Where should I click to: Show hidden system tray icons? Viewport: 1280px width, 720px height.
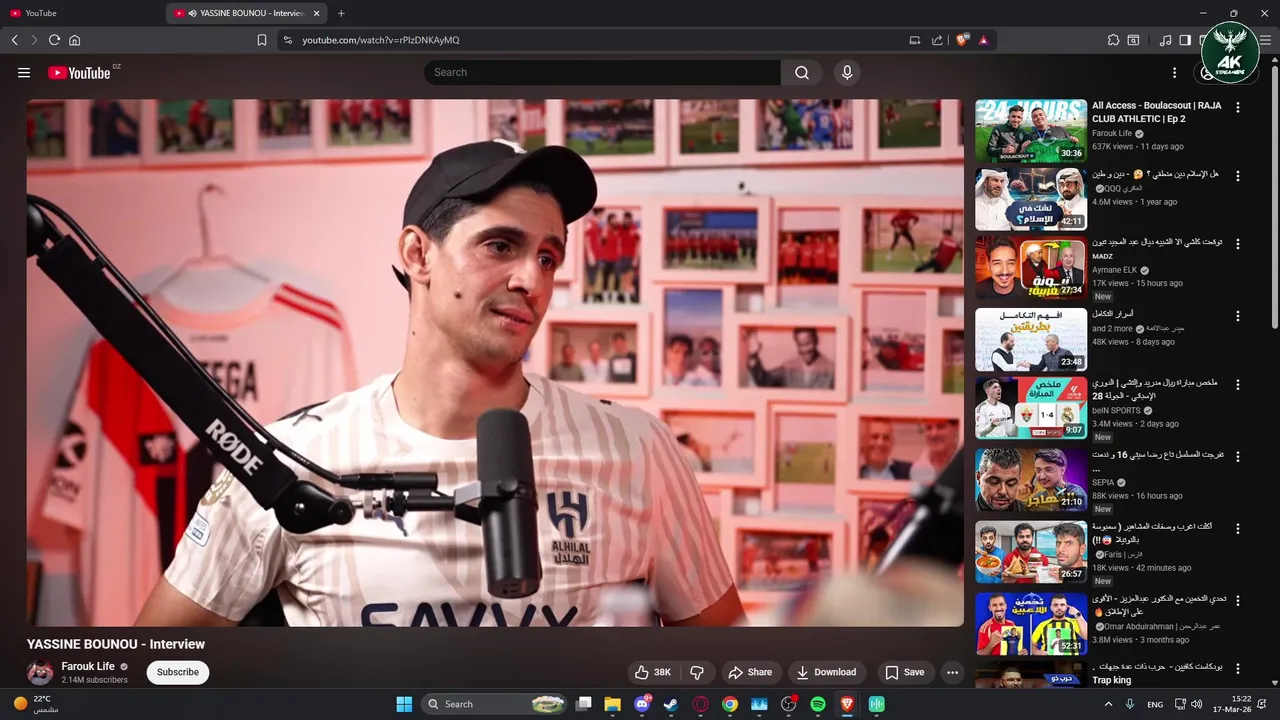tap(1108, 704)
